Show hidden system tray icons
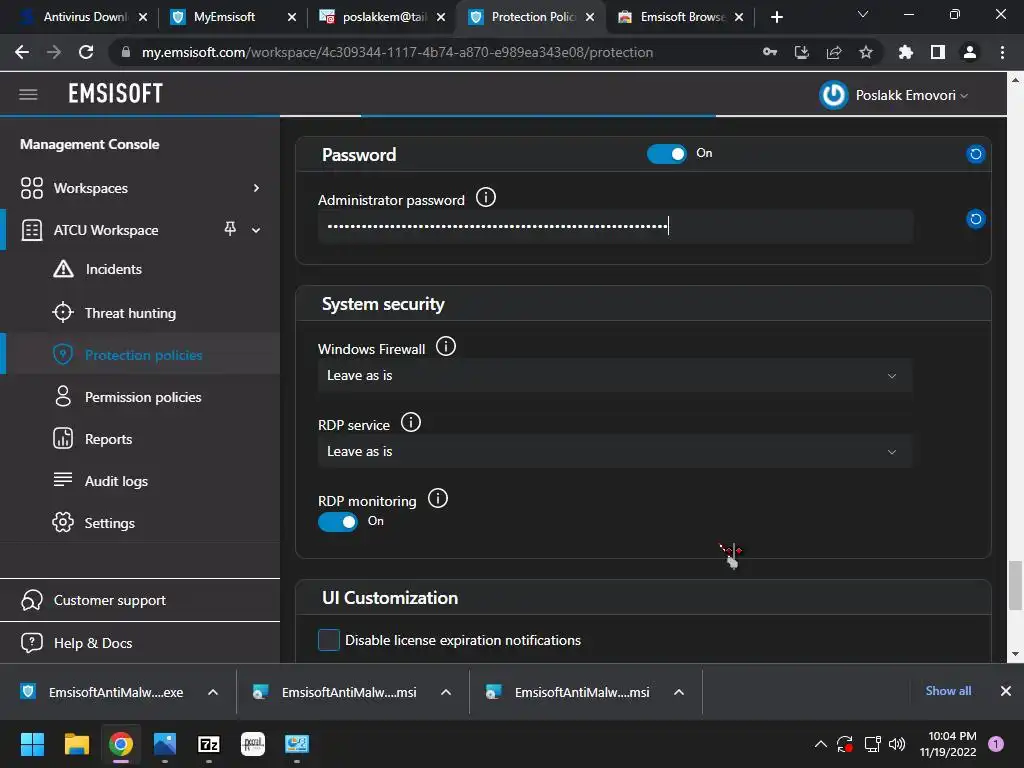Viewport: 1024px width, 768px height. coord(820,744)
